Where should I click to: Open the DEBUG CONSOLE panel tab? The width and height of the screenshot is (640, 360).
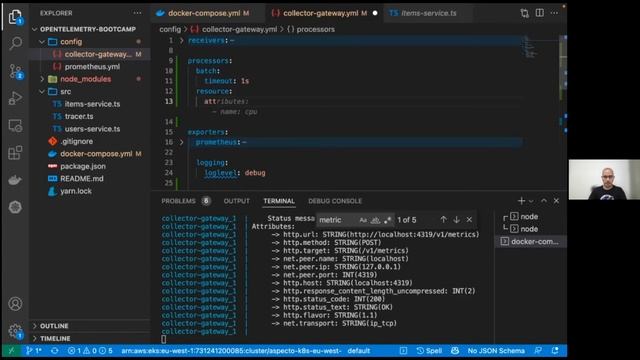335,201
